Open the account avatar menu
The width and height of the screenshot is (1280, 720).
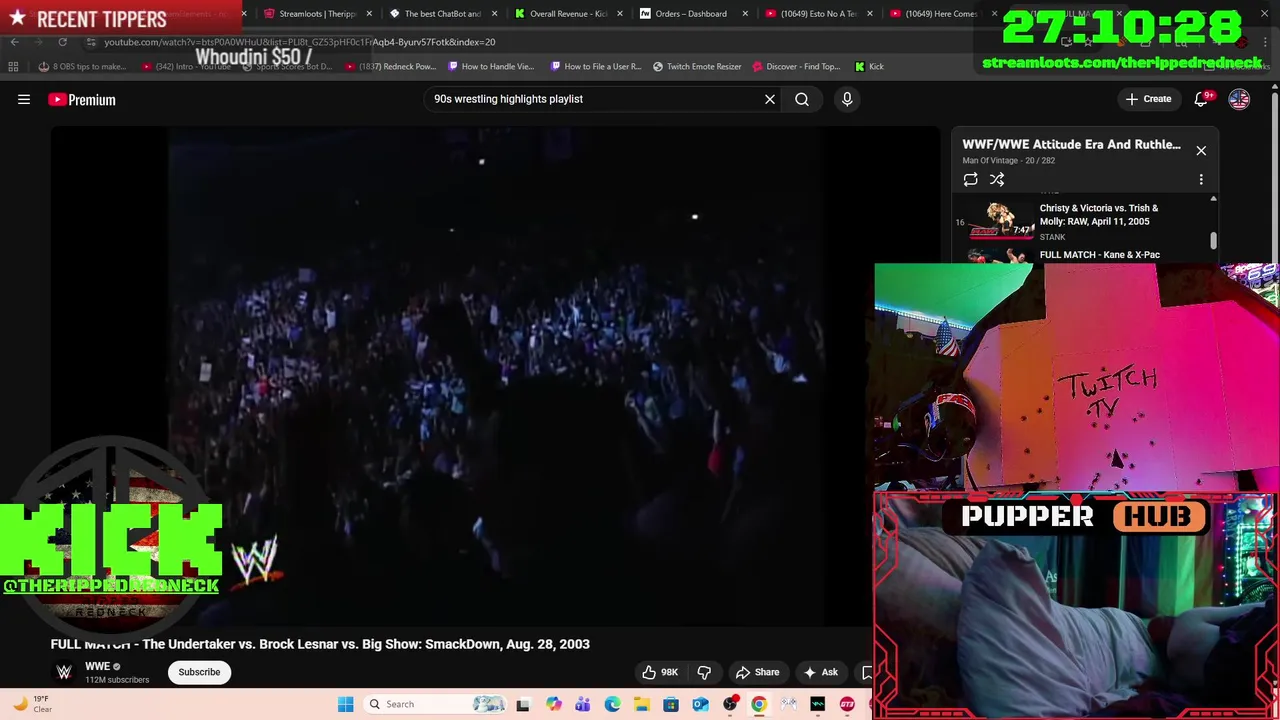click(x=1239, y=99)
